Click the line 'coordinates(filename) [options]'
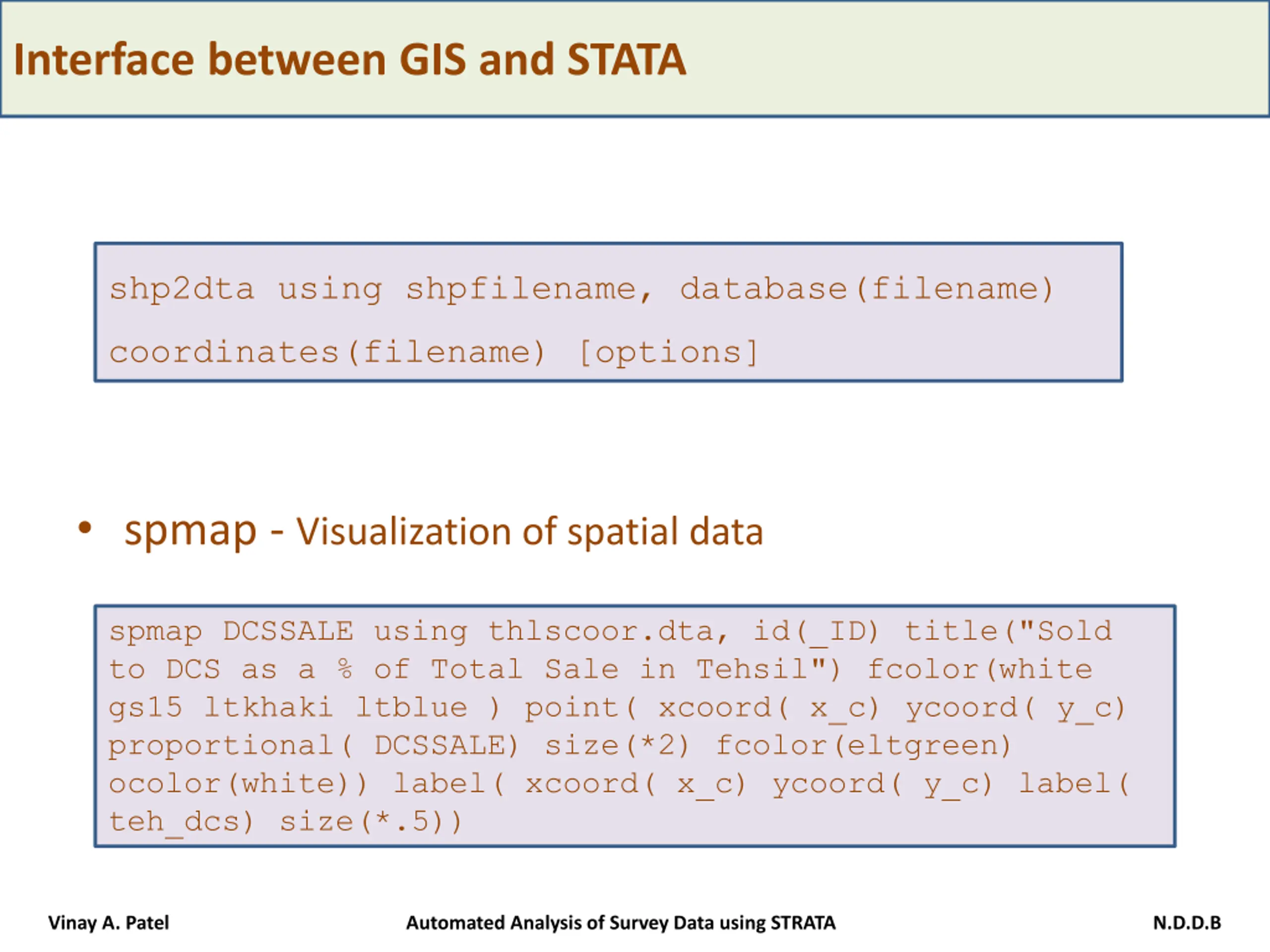This screenshot has height=952, width=1270. (434, 353)
